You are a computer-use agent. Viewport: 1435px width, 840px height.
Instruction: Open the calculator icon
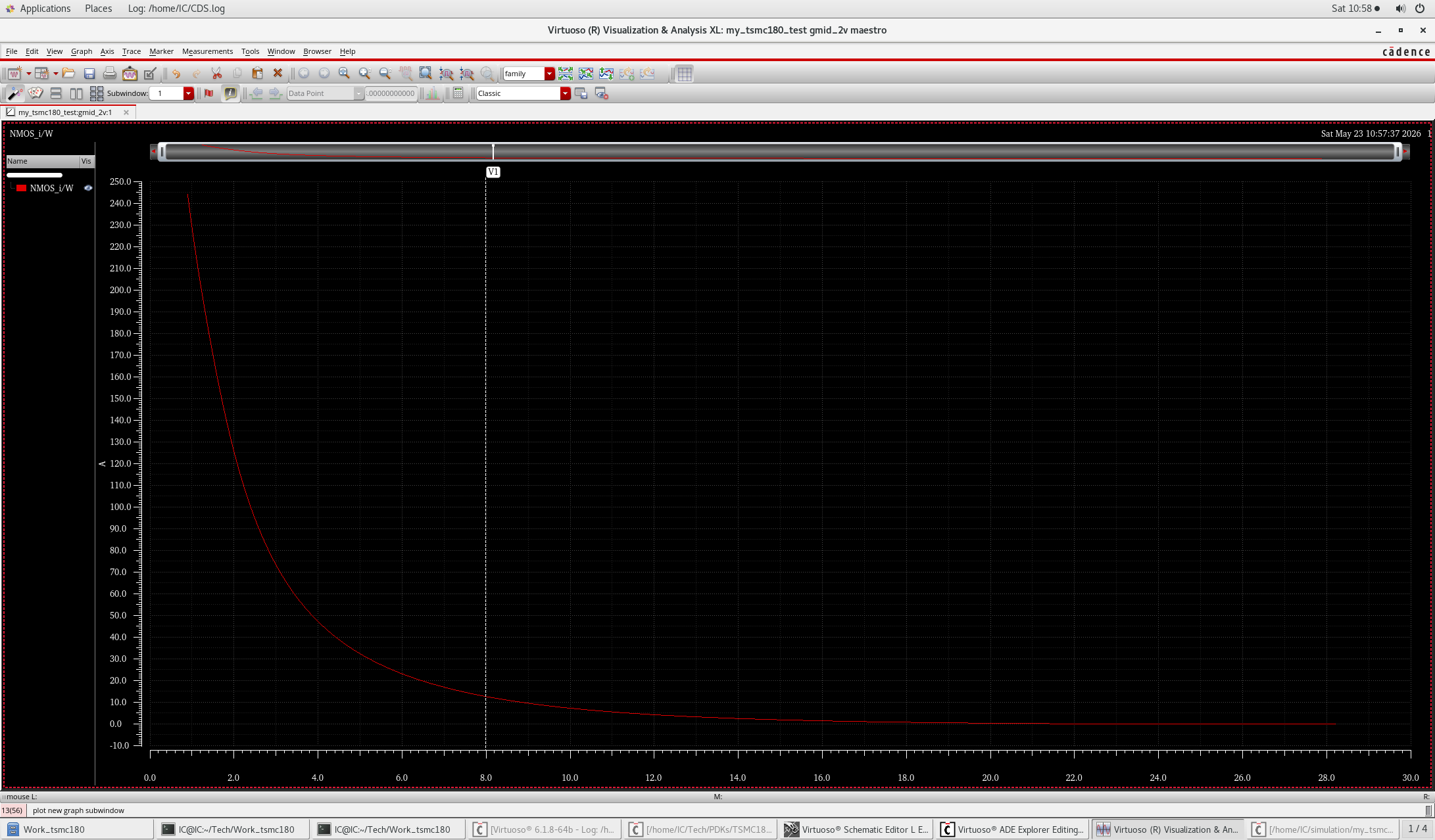pos(458,93)
